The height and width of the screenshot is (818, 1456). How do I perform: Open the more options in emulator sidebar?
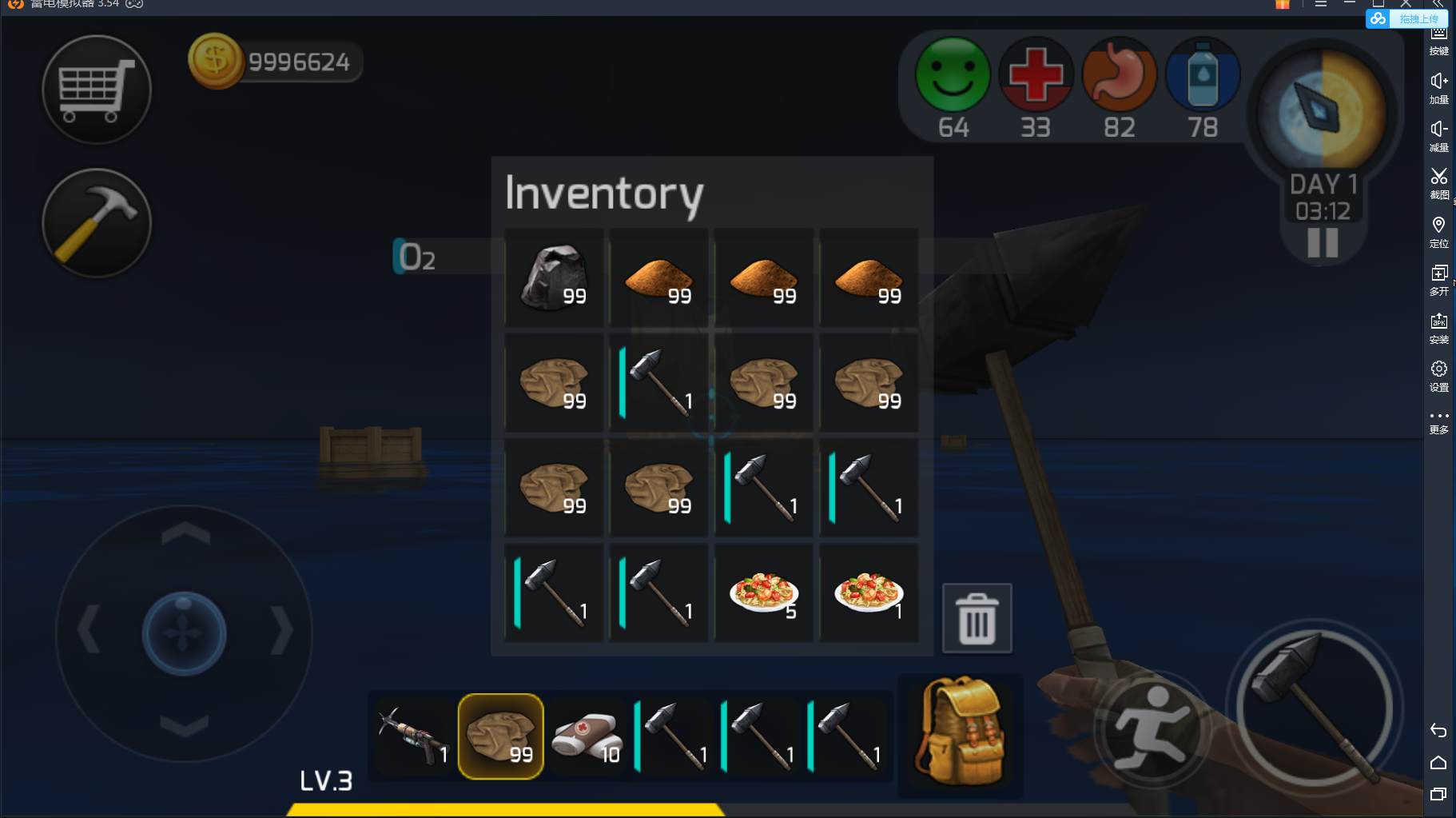tap(1438, 422)
